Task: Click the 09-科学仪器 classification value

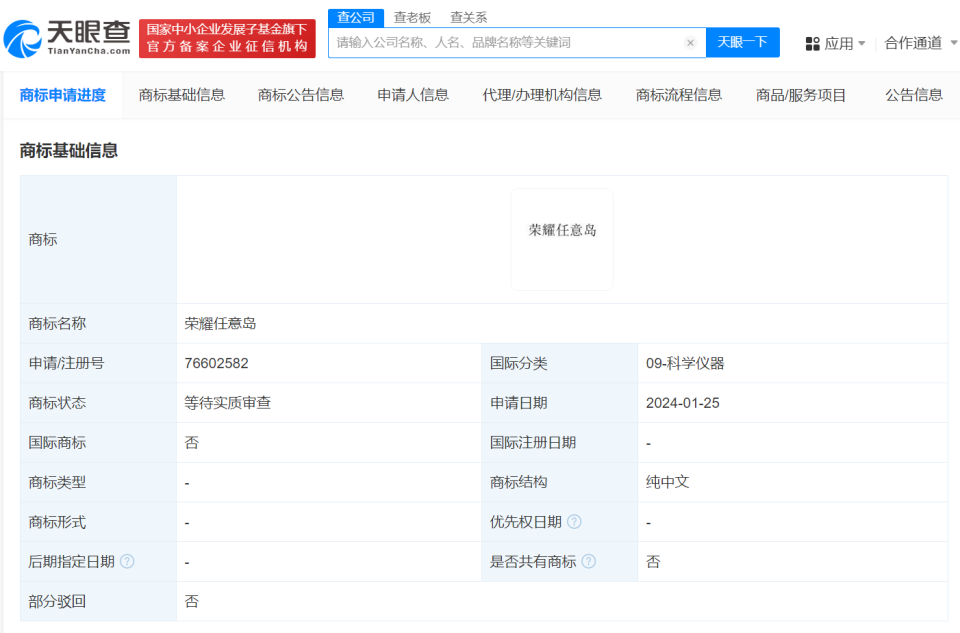Action: [x=685, y=363]
